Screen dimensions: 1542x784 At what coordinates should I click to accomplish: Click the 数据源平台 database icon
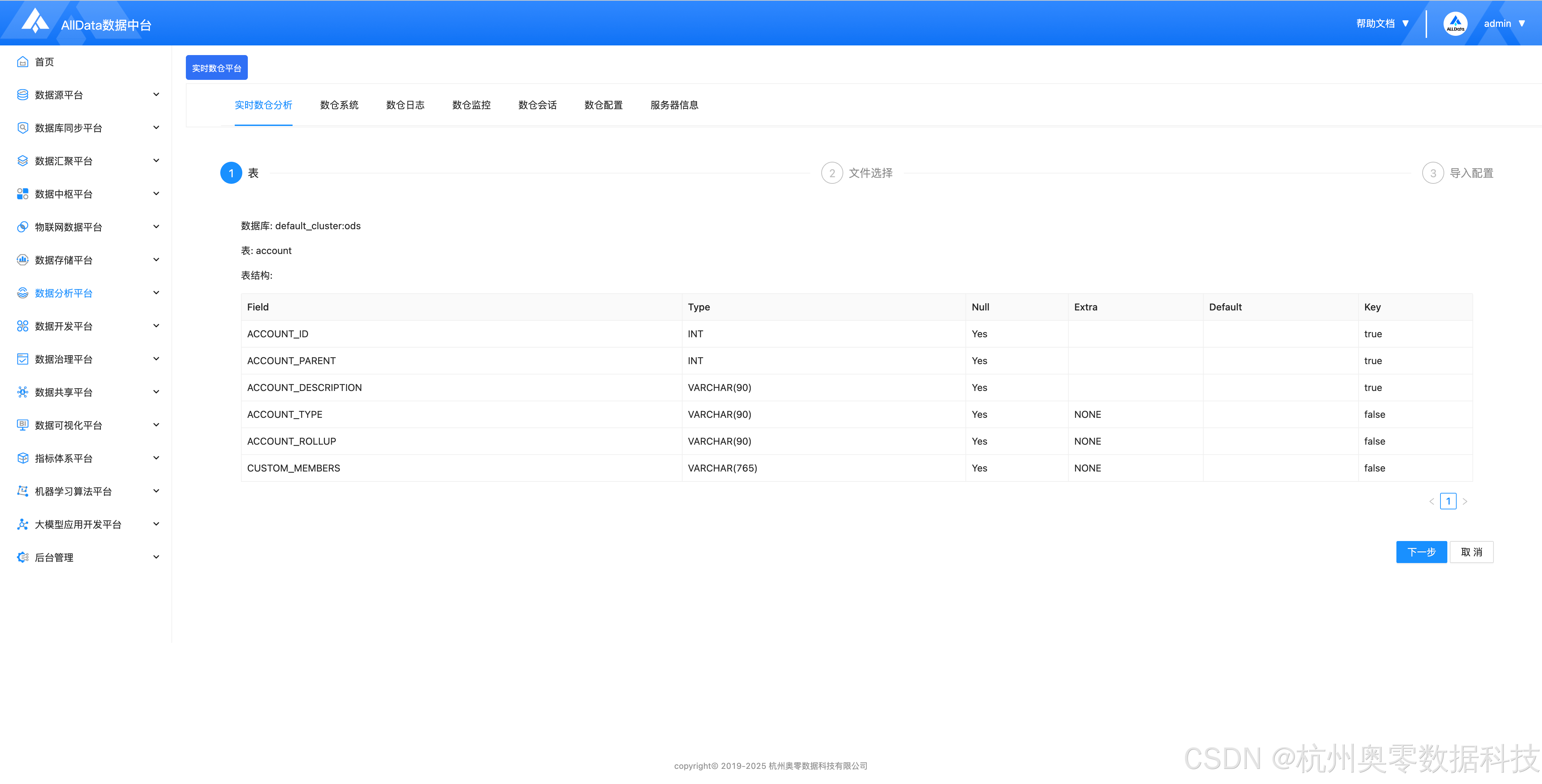[x=23, y=95]
